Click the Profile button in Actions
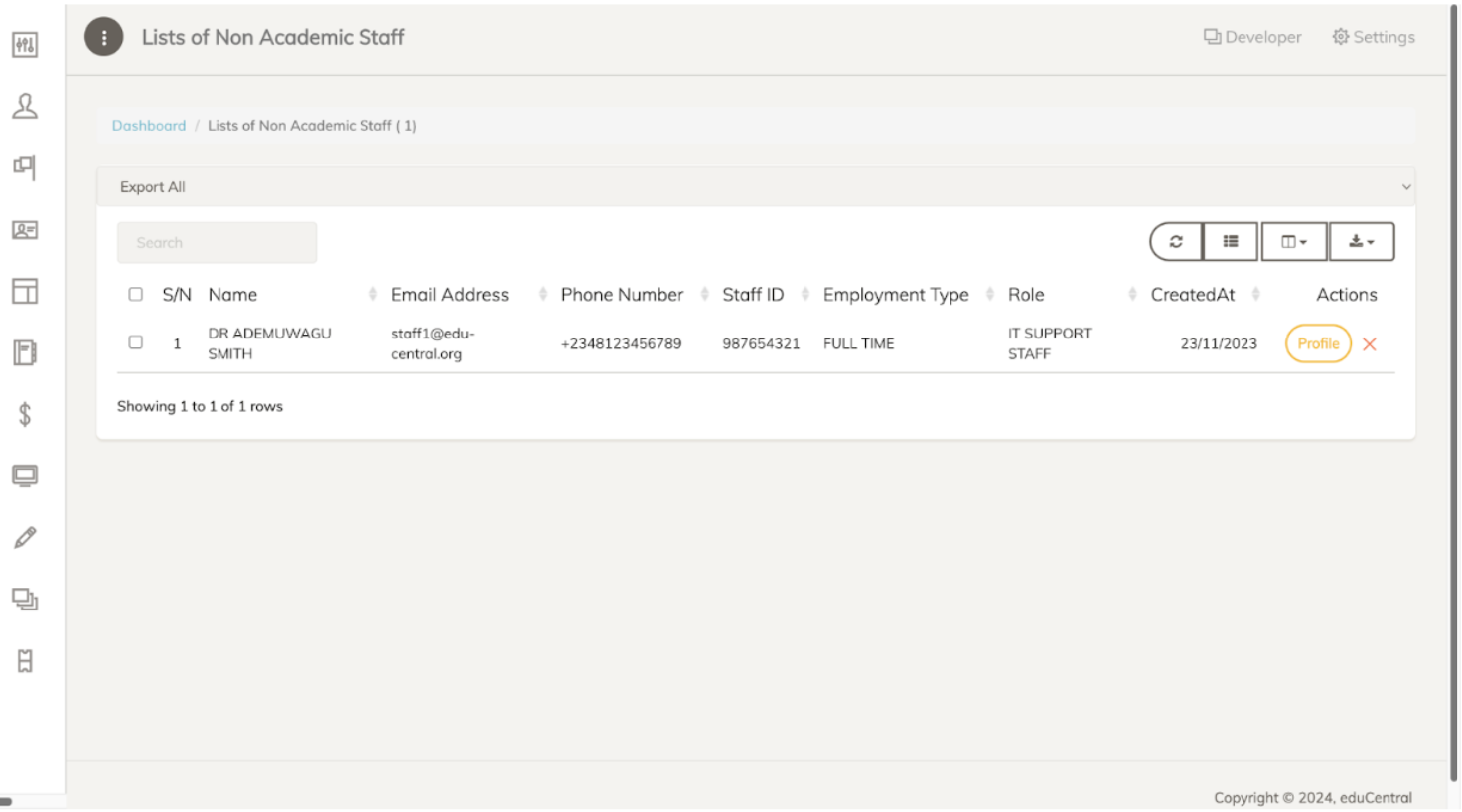Screen dimensions: 1462x812 (x=1318, y=344)
